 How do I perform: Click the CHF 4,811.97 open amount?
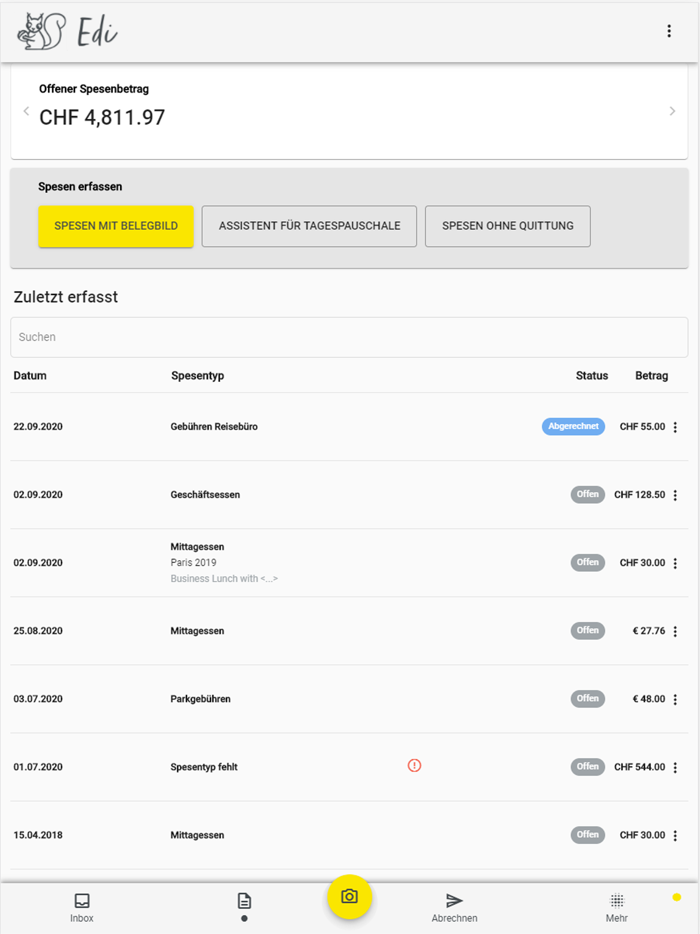click(x=102, y=117)
